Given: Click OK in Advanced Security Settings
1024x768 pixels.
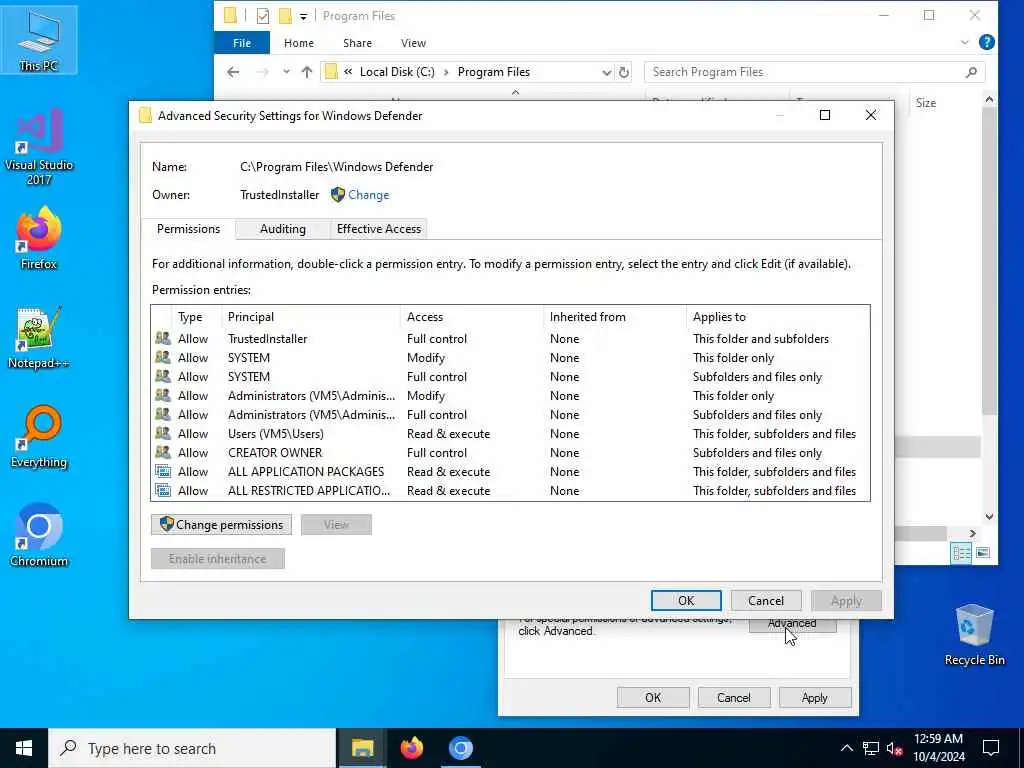Looking at the screenshot, I should [x=686, y=601].
